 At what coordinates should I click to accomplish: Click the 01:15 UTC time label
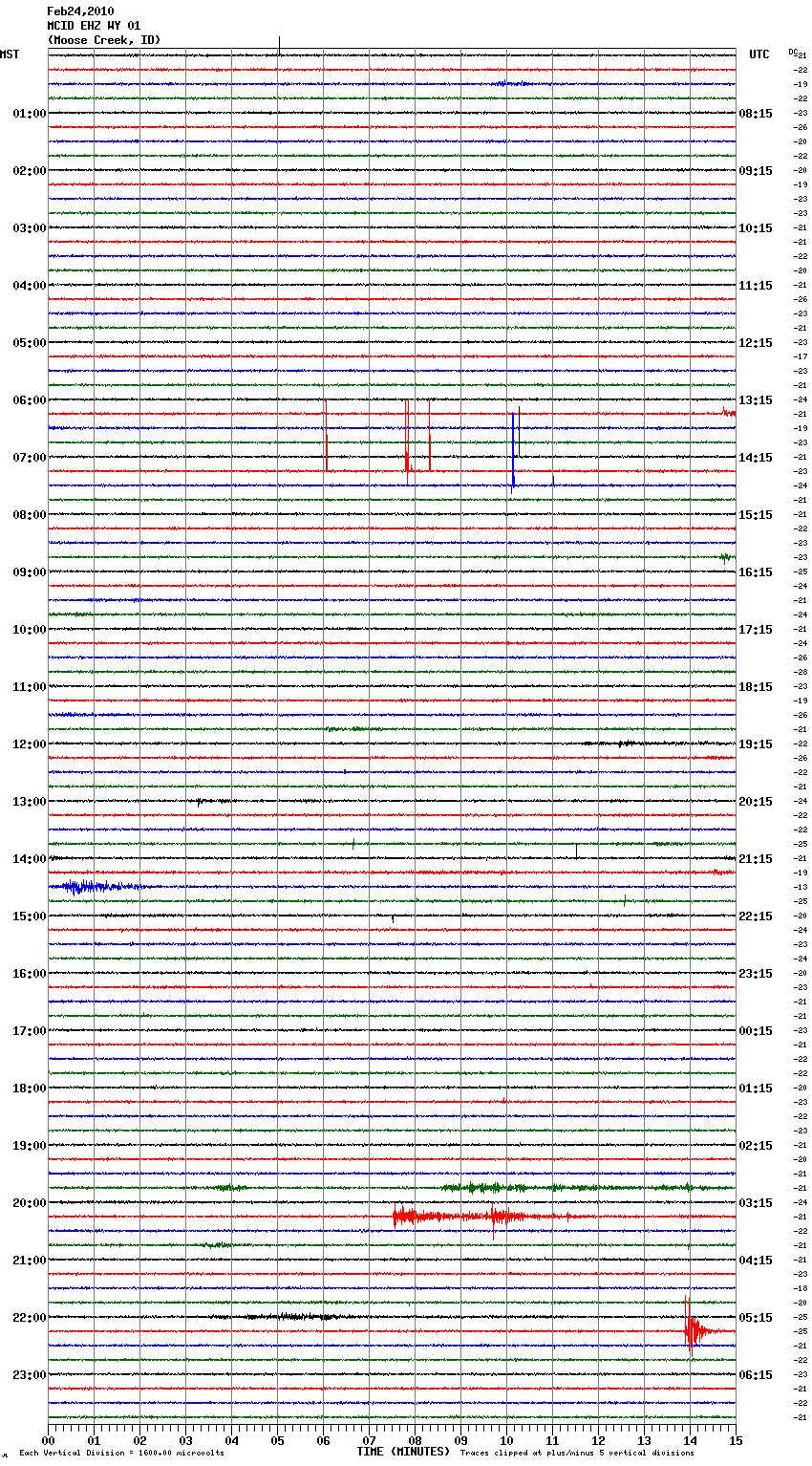click(x=756, y=1089)
